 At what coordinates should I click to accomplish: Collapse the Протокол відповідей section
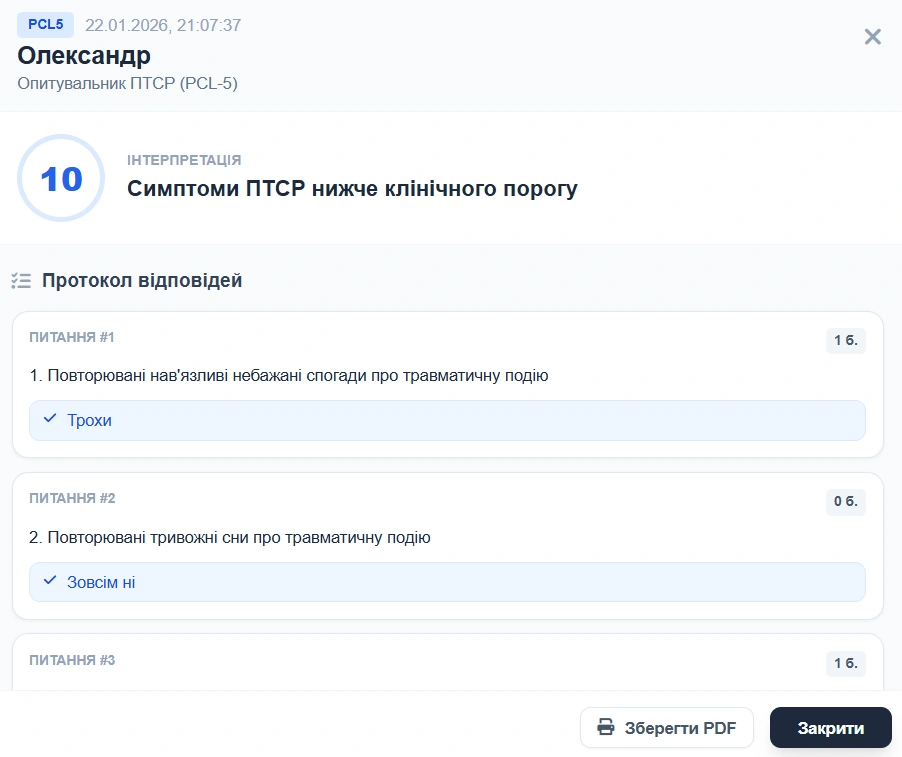click(142, 280)
